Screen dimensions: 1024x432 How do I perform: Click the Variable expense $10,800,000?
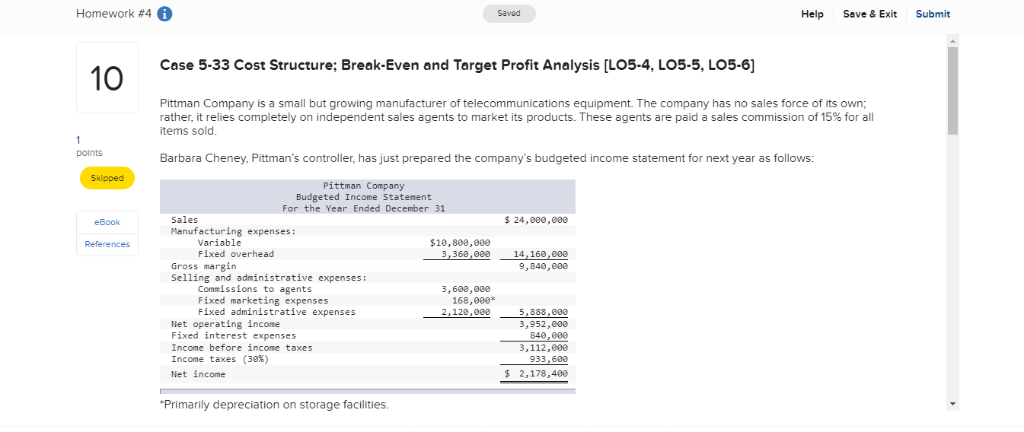pyautogui.click(x=460, y=242)
